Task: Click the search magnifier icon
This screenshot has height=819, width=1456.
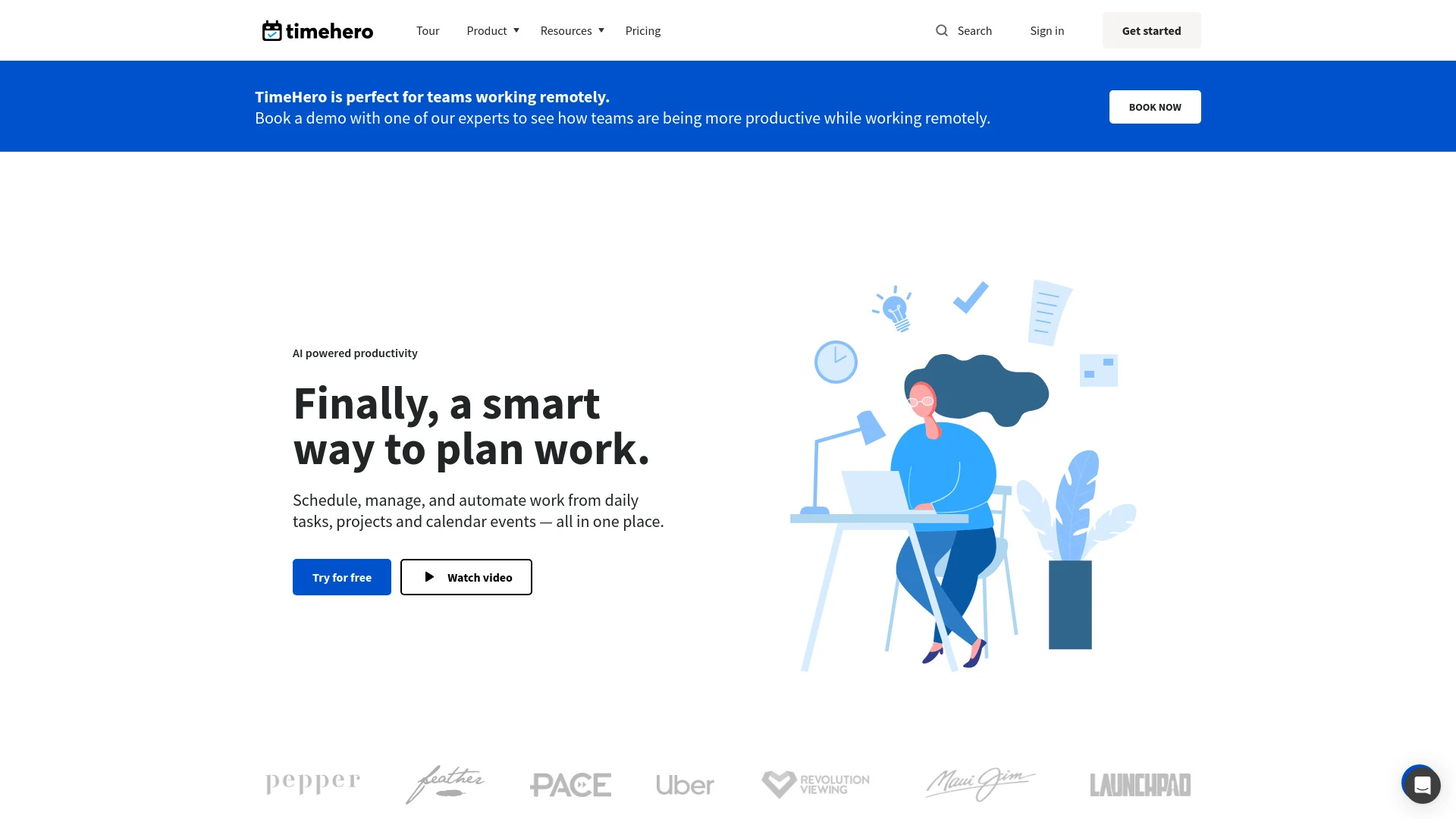Action: point(942,30)
